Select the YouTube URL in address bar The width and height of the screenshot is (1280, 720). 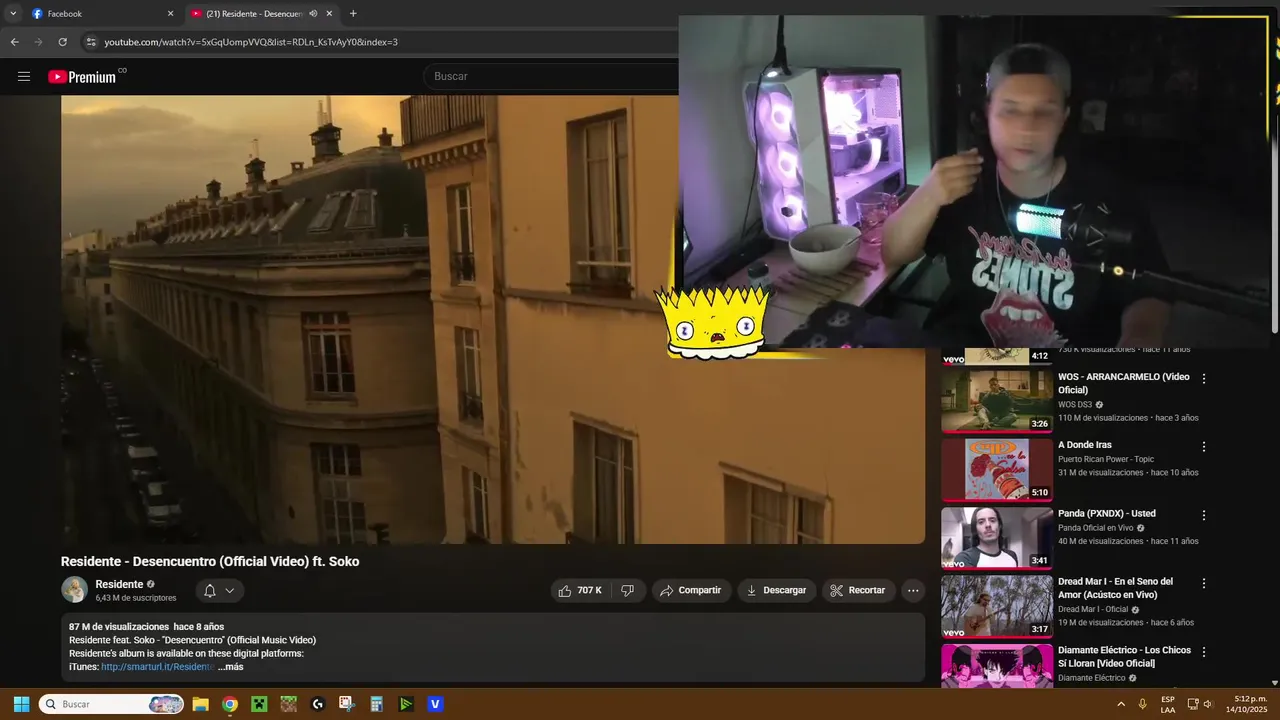(x=251, y=42)
